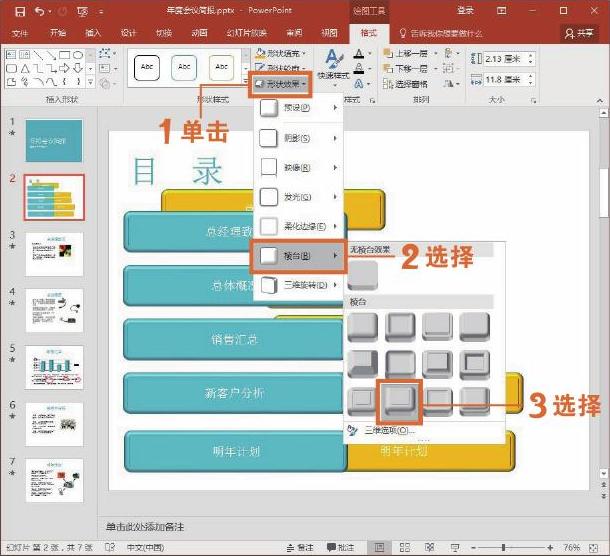
Task: Open 柔化边缘(E) soft edges submenu
Action: (298, 226)
